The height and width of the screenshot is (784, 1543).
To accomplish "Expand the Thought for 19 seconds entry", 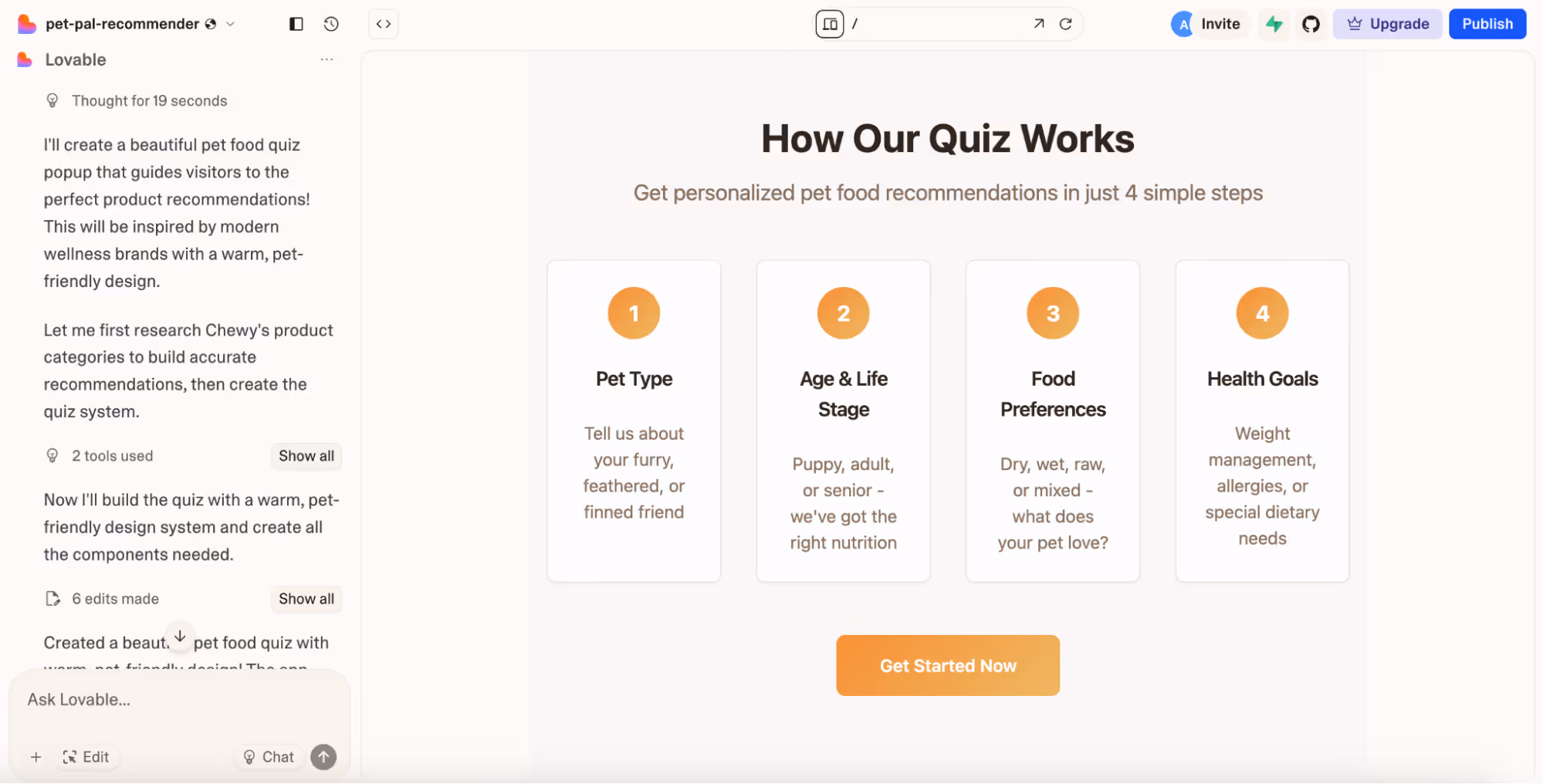I will (x=149, y=100).
